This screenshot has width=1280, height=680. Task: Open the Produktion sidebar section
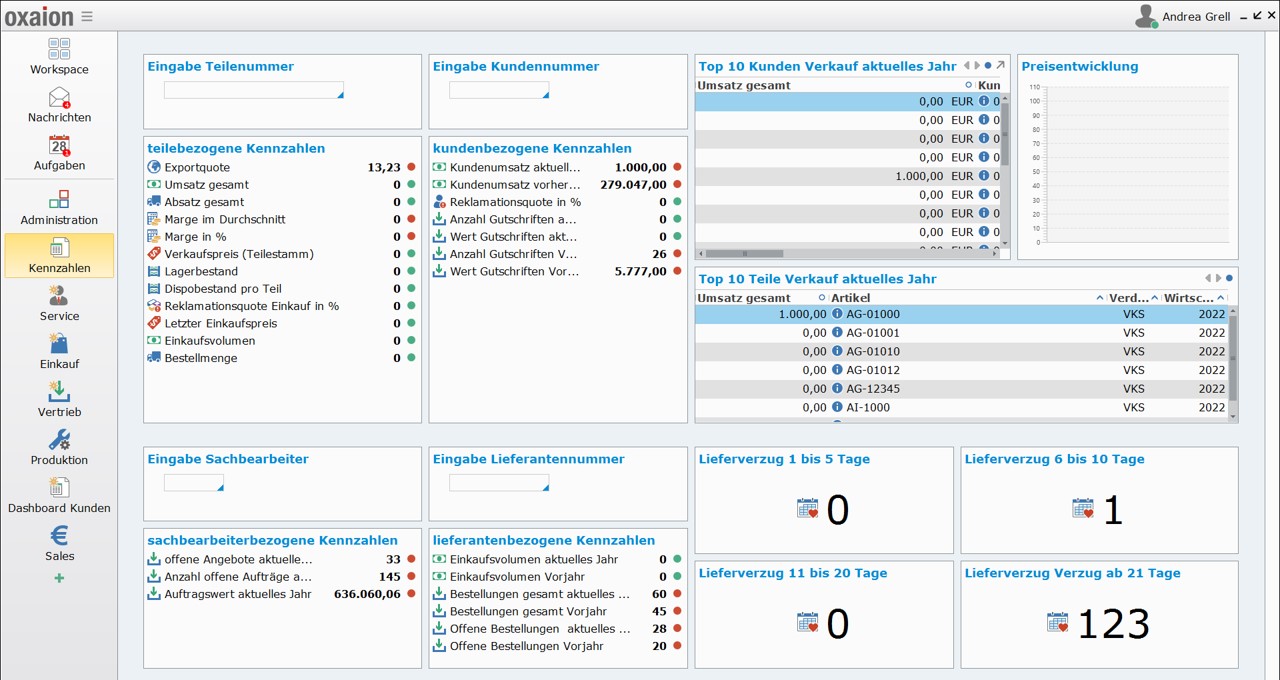coord(59,447)
